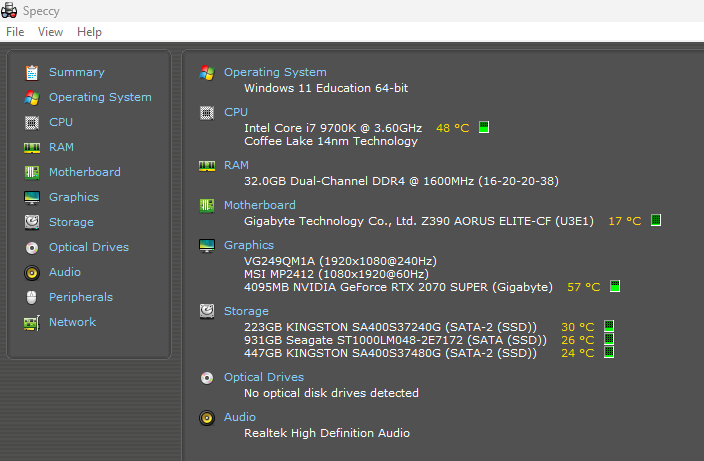Click the RAM stick icon in sidebar
The image size is (704, 461).
[32, 147]
